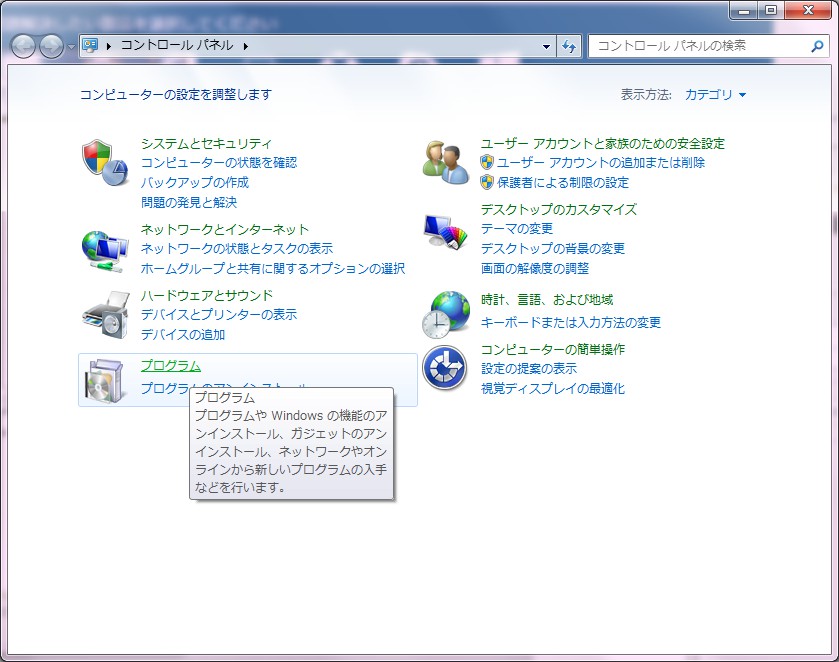Open デバイスの追加 link

pyautogui.click(x=183, y=334)
